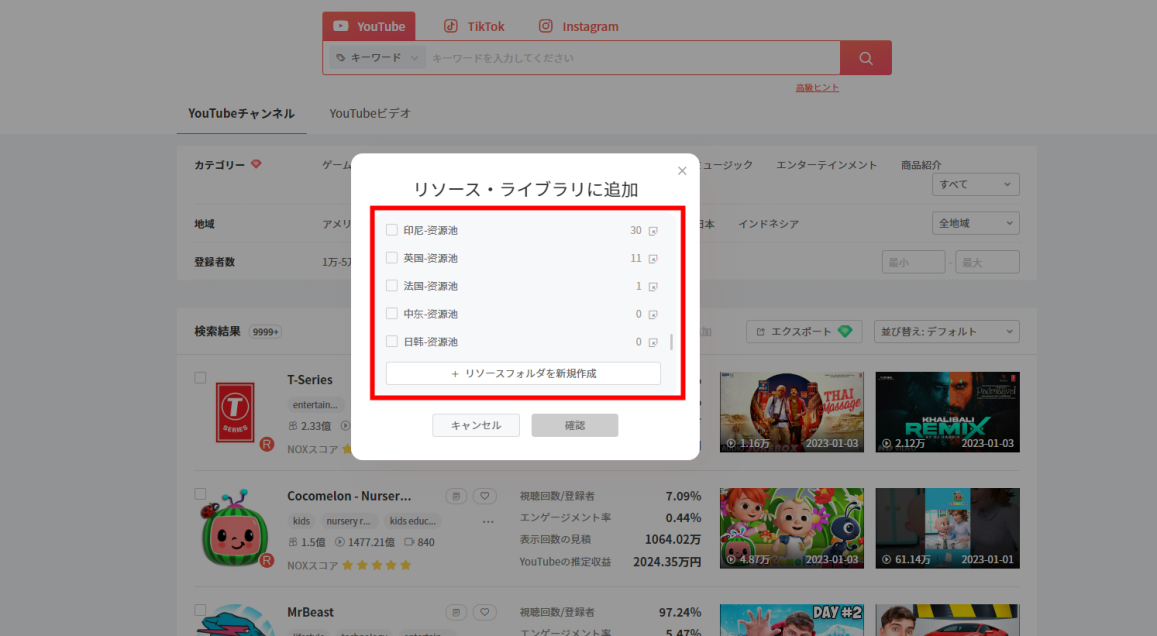
Task: Click リソースフォルダを新規作成 button
Action: 523,373
